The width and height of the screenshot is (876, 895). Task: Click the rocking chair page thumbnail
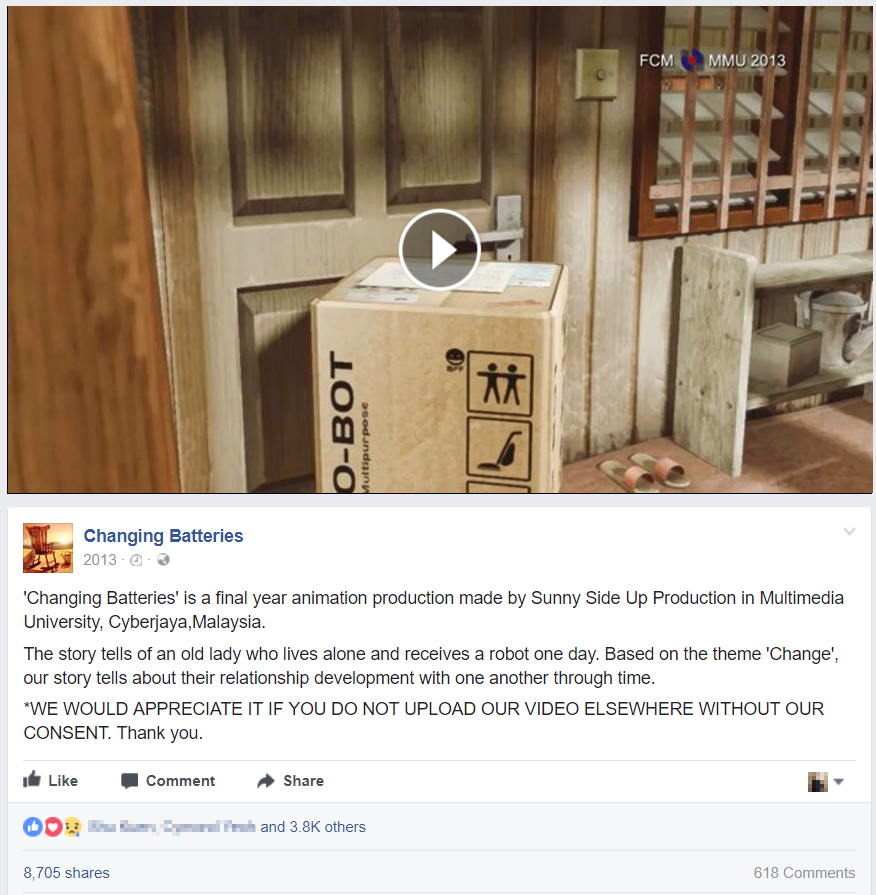[x=48, y=548]
